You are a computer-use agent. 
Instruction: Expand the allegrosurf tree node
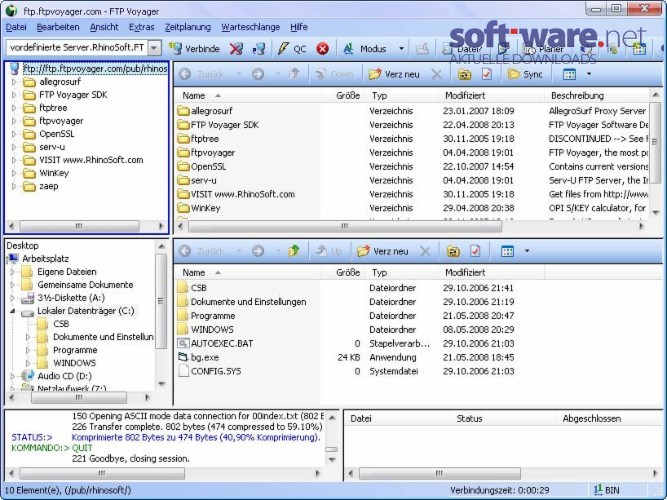point(14,82)
